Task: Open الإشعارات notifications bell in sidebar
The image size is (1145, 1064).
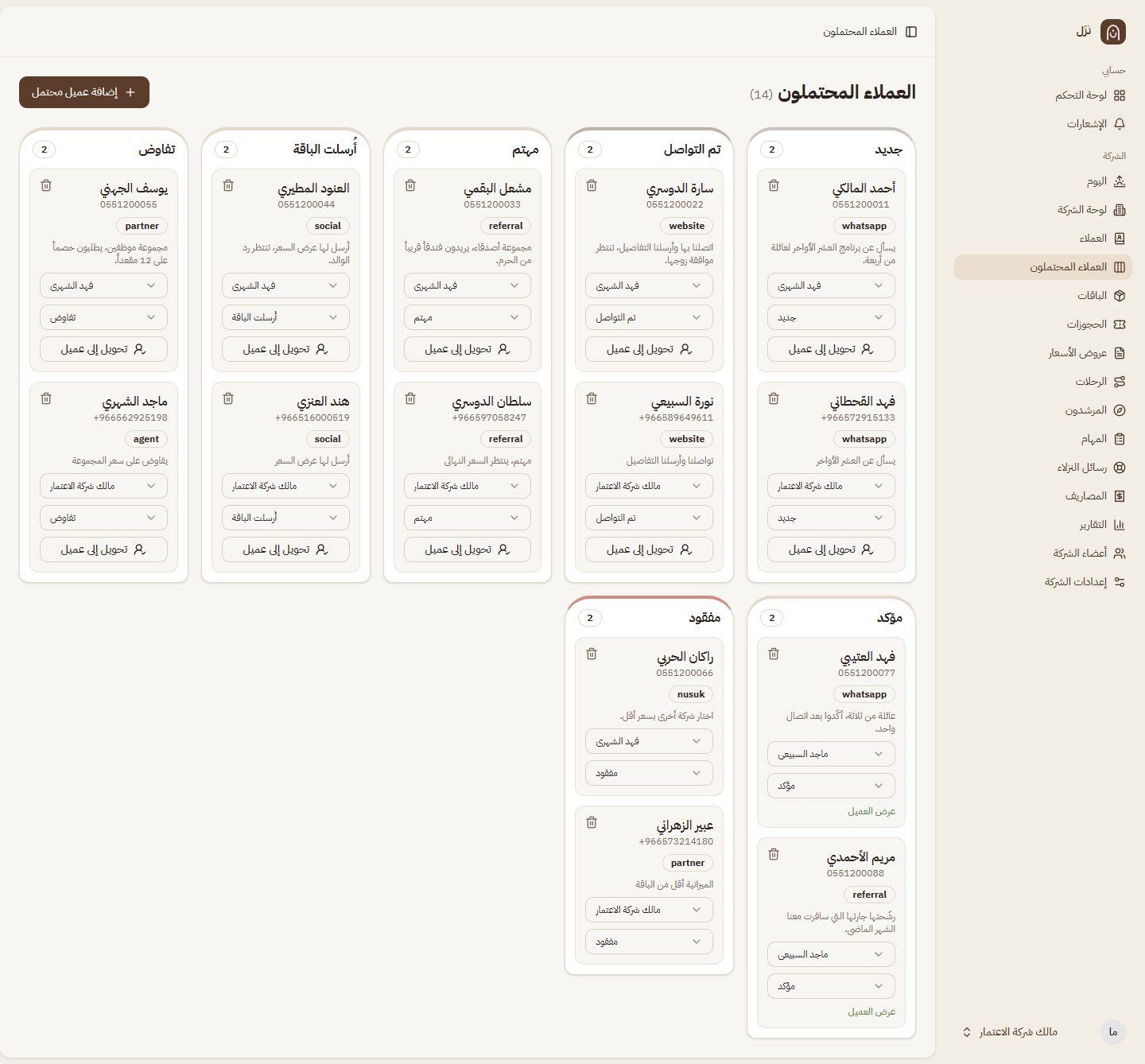Action: pyautogui.click(x=1043, y=124)
